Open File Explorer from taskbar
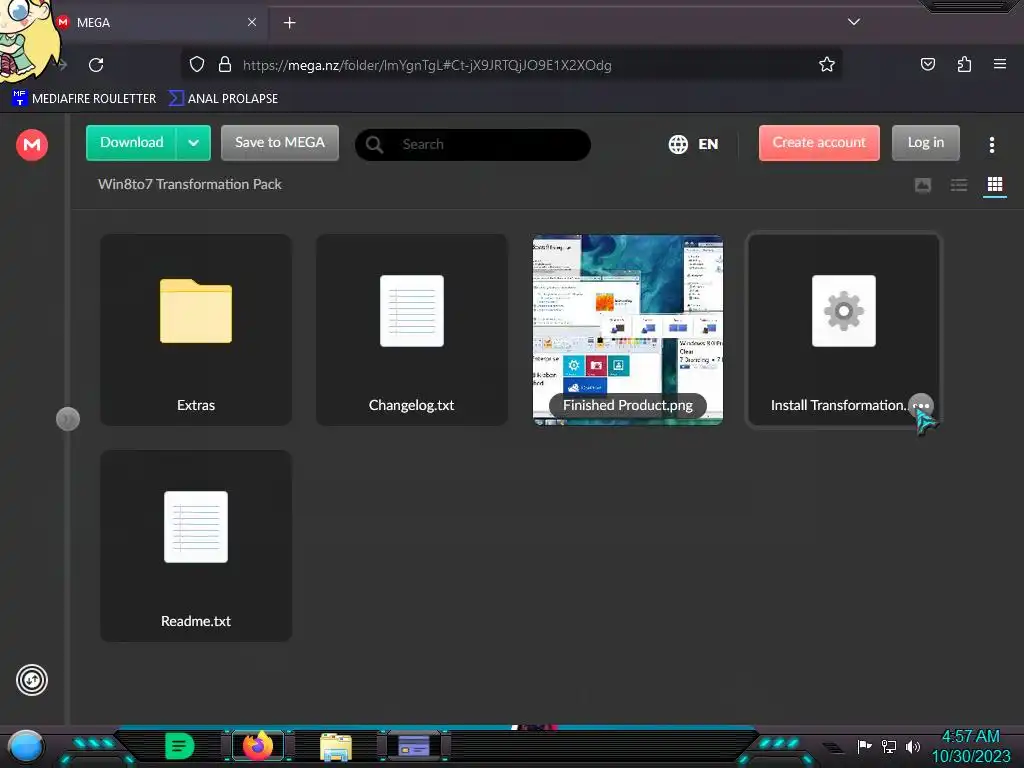This screenshot has width=1024, height=768. click(336, 746)
